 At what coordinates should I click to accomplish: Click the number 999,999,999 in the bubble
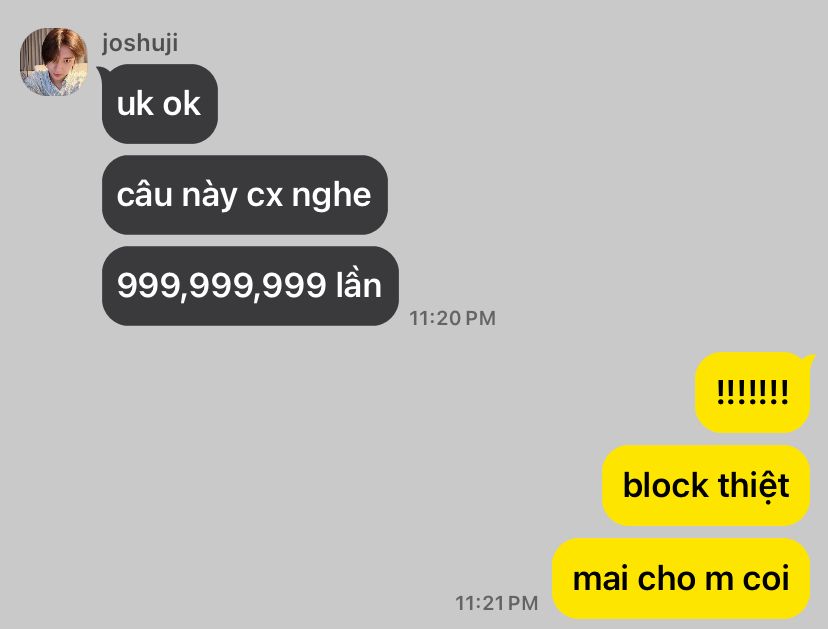pyautogui.click(x=221, y=287)
